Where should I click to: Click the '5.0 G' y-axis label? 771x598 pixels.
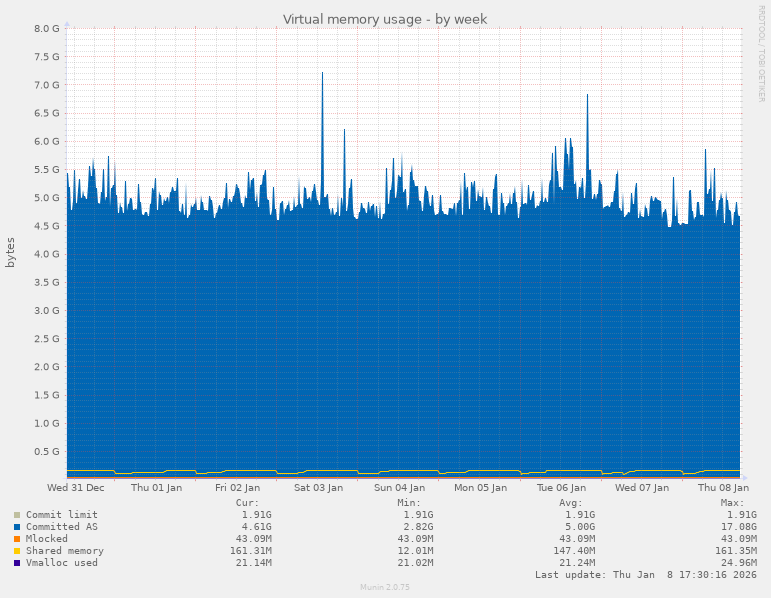click(47, 198)
